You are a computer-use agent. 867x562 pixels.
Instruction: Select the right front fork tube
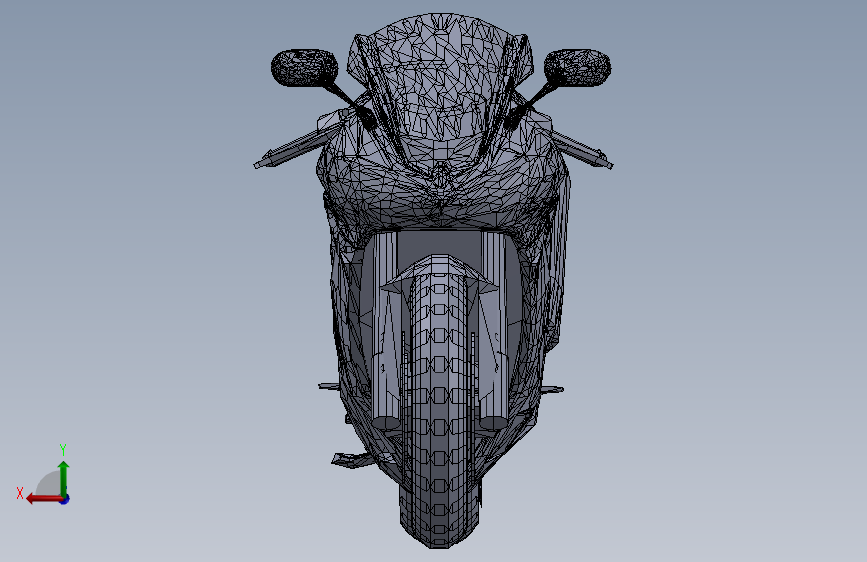click(493, 332)
